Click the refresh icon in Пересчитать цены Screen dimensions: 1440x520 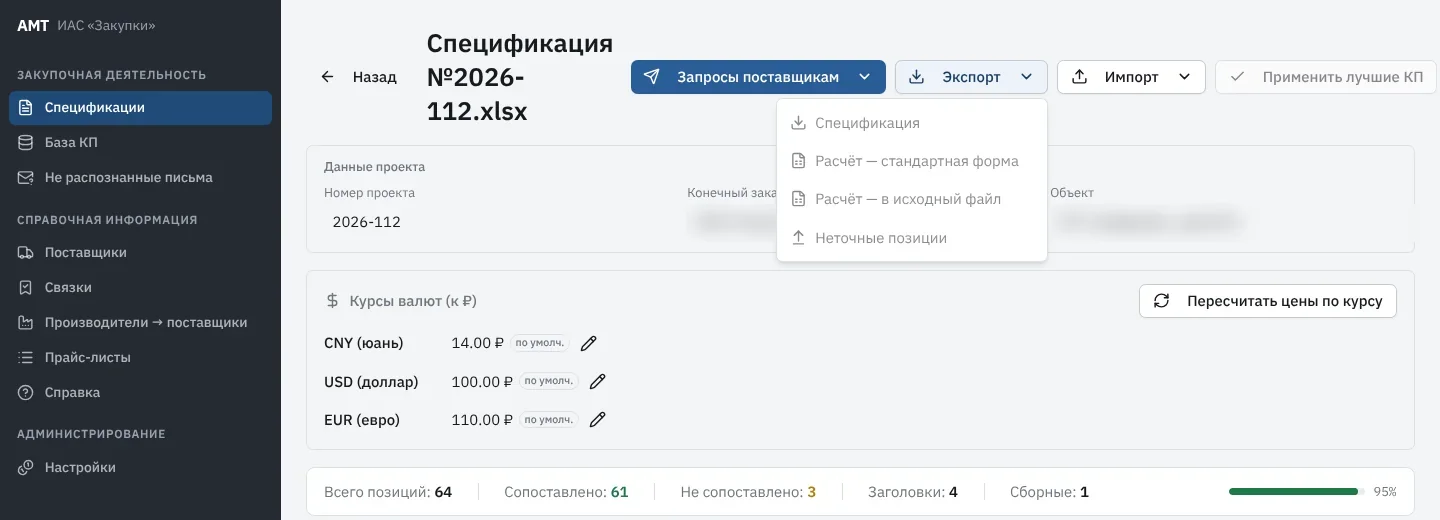1161,301
